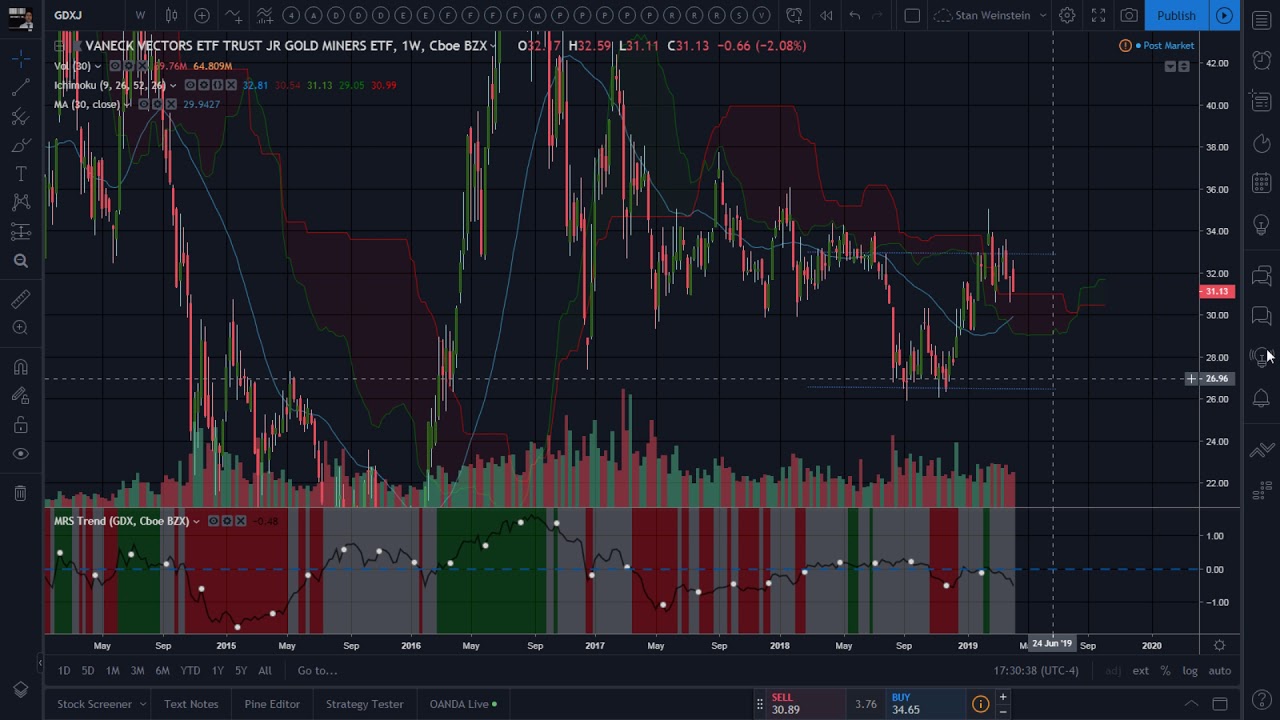Expand the MRS Trend legend dropdown arrow
The width and height of the screenshot is (1280, 720).
pyautogui.click(x=196, y=521)
